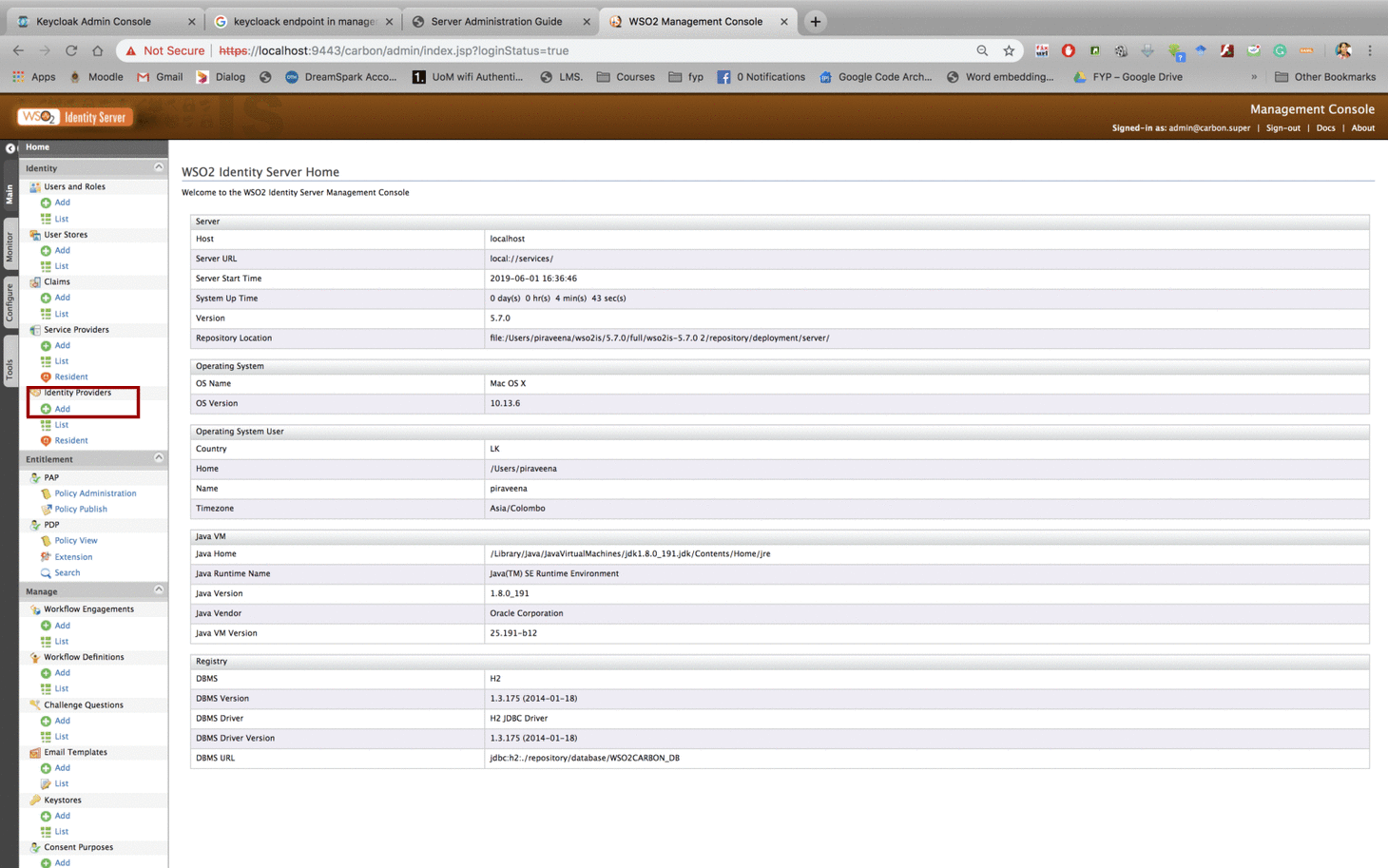Click the DBMS URL value
1388x868 pixels.
click(584, 759)
